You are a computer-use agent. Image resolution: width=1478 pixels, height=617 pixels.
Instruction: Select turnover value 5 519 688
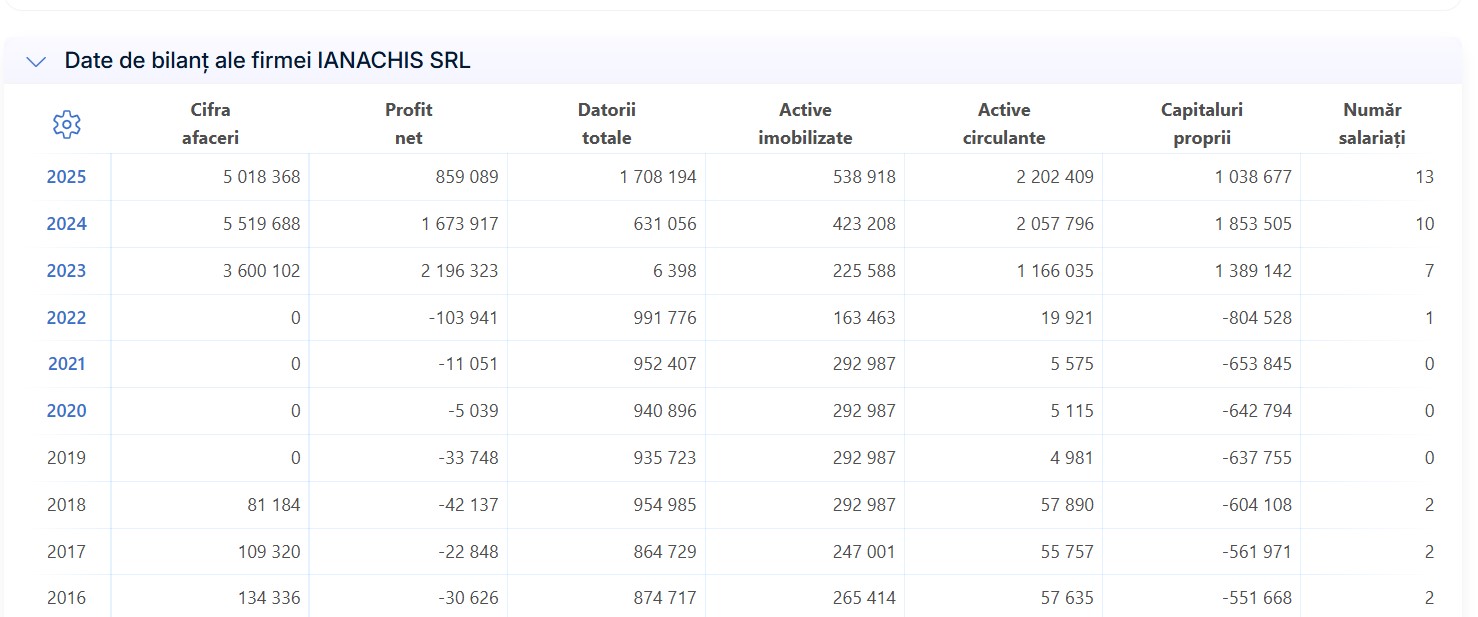click(x=262, y=224)
